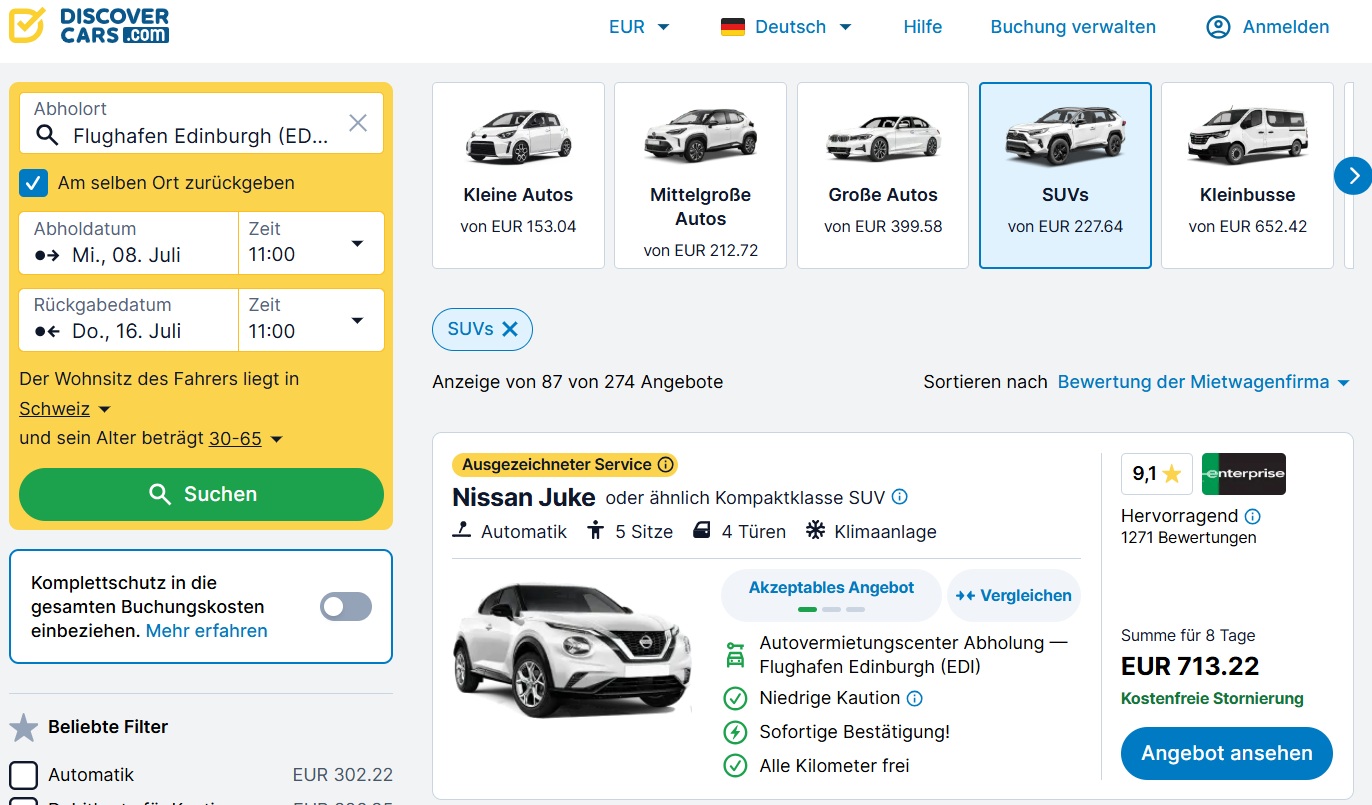This screenshot has height=805, width=1372.
Task: Click the Nissan Juke title
Action: 523,497
